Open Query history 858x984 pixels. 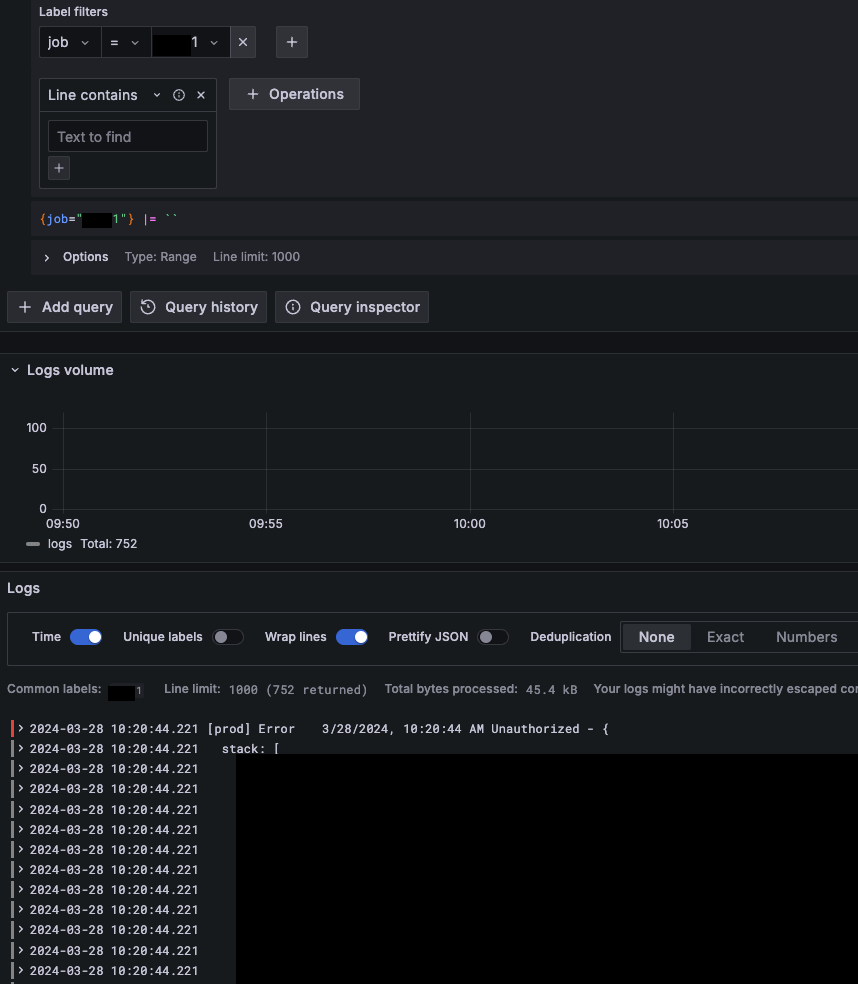pyautogui.click(x=198, y=307)
